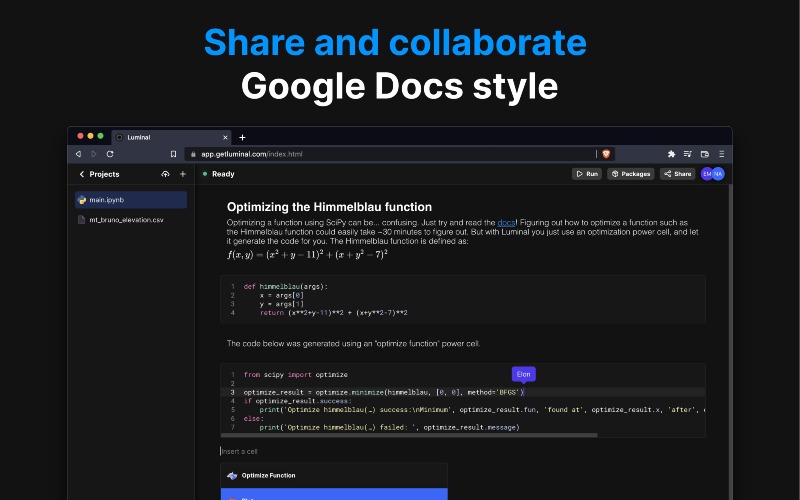Click the 'else:' line in second code cell

[254, 418]
